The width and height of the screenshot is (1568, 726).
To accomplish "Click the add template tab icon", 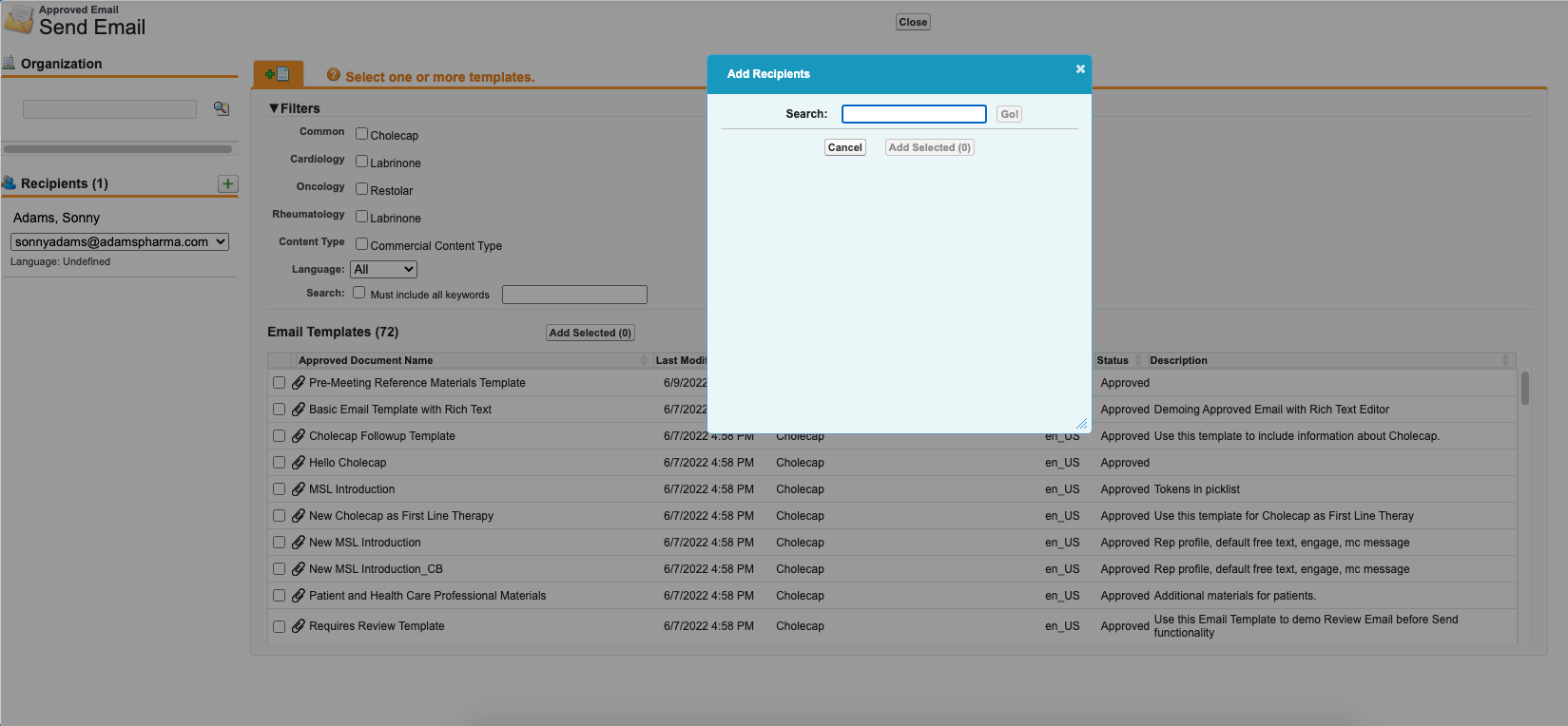I will (x=278, y=74).
